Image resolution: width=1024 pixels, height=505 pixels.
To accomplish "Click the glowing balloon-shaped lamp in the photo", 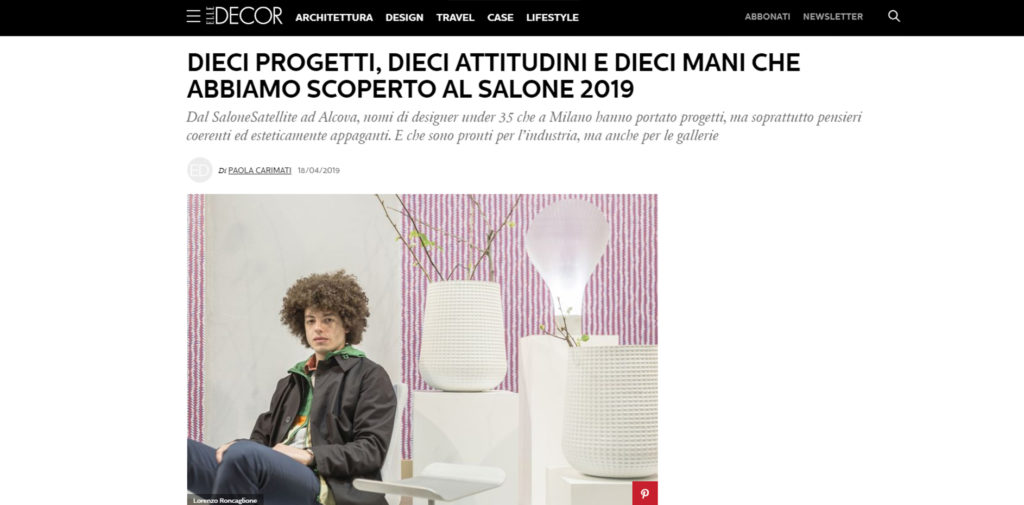I will [568, 255].
